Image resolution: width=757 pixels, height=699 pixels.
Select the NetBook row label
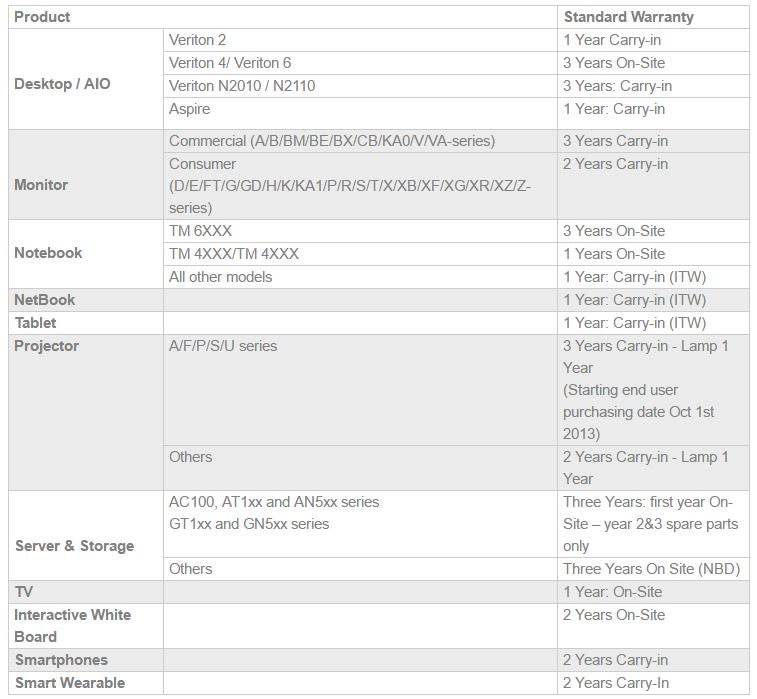pyautogui.click(x=45, y=300)
